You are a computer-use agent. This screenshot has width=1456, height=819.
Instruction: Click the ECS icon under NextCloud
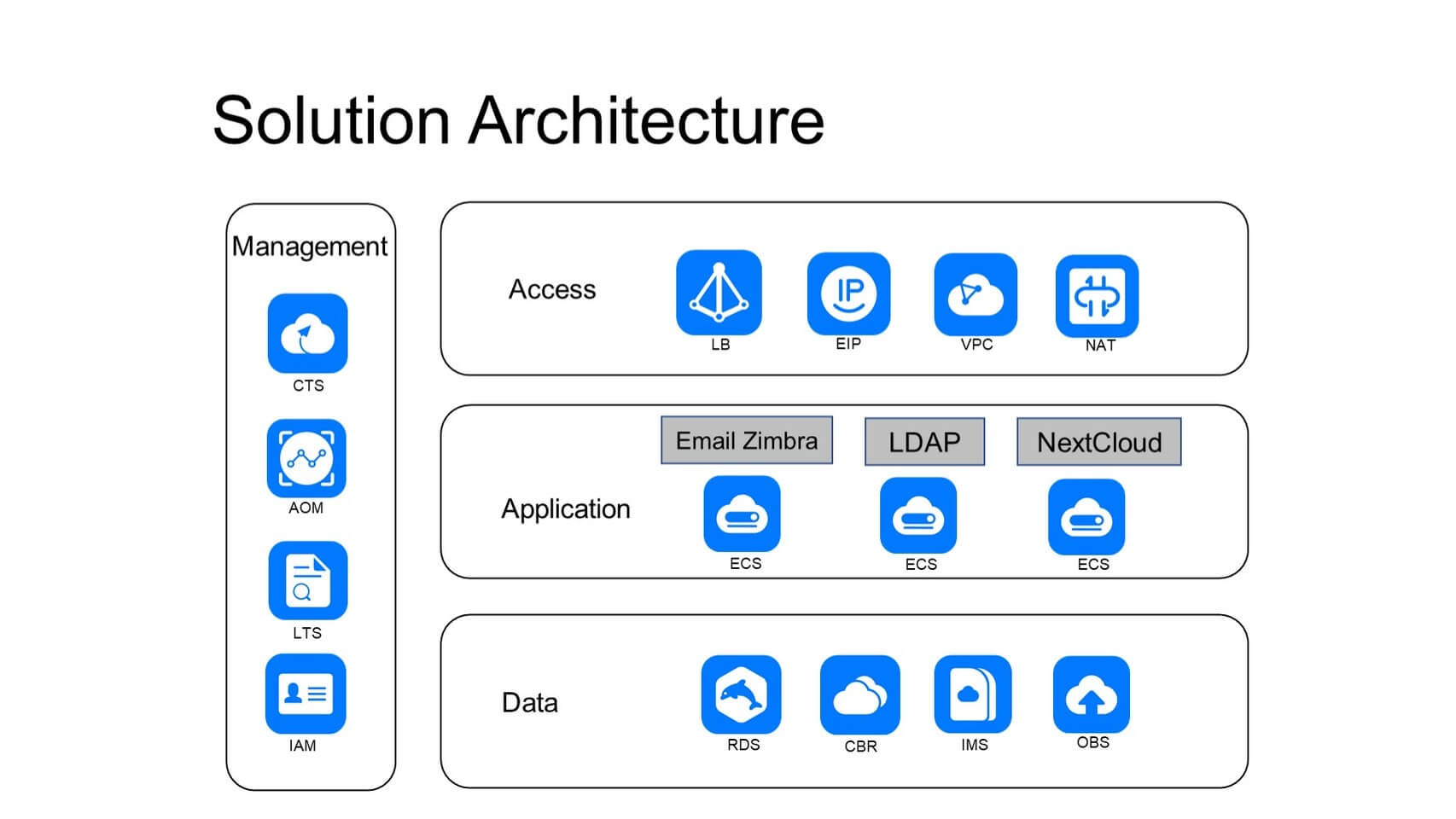(x=1086, y=517)
